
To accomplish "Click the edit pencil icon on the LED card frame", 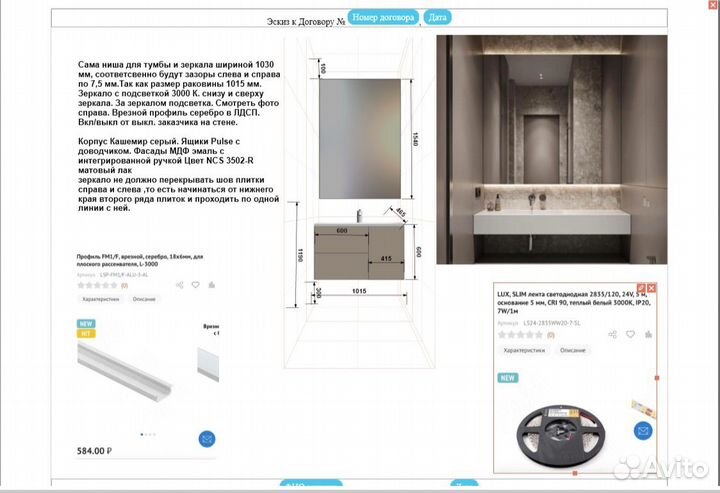I will 643,289.
